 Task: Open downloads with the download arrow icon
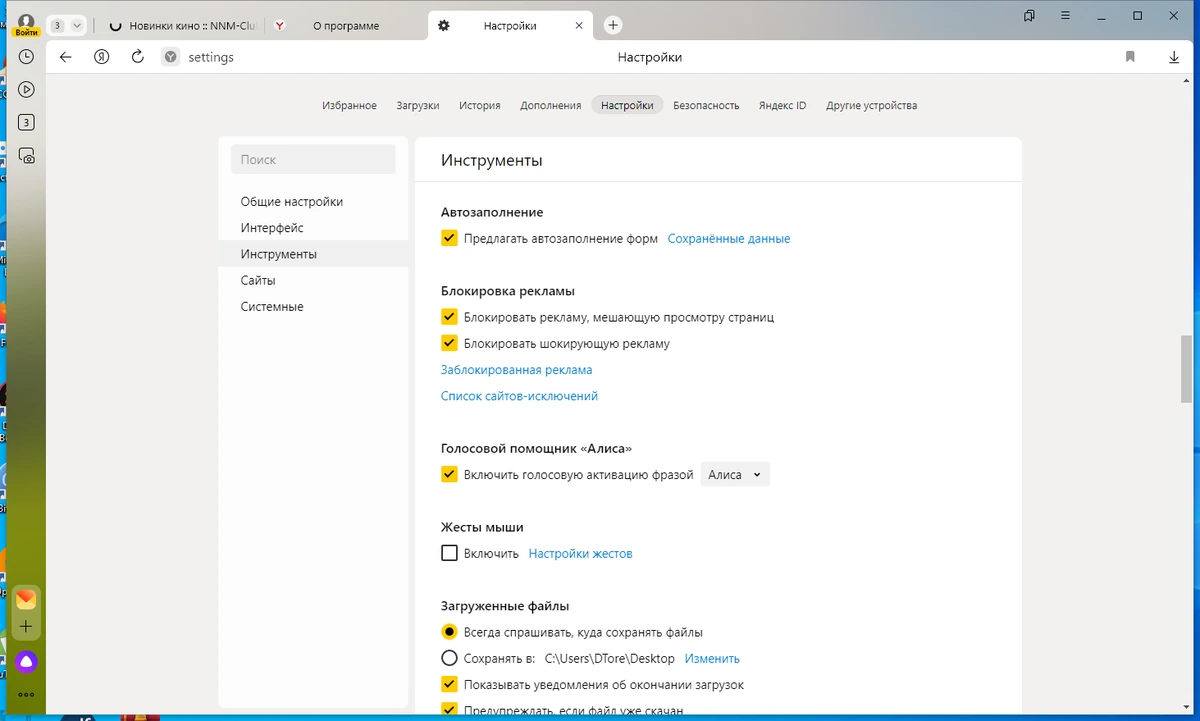click(x=1174, y=57)
